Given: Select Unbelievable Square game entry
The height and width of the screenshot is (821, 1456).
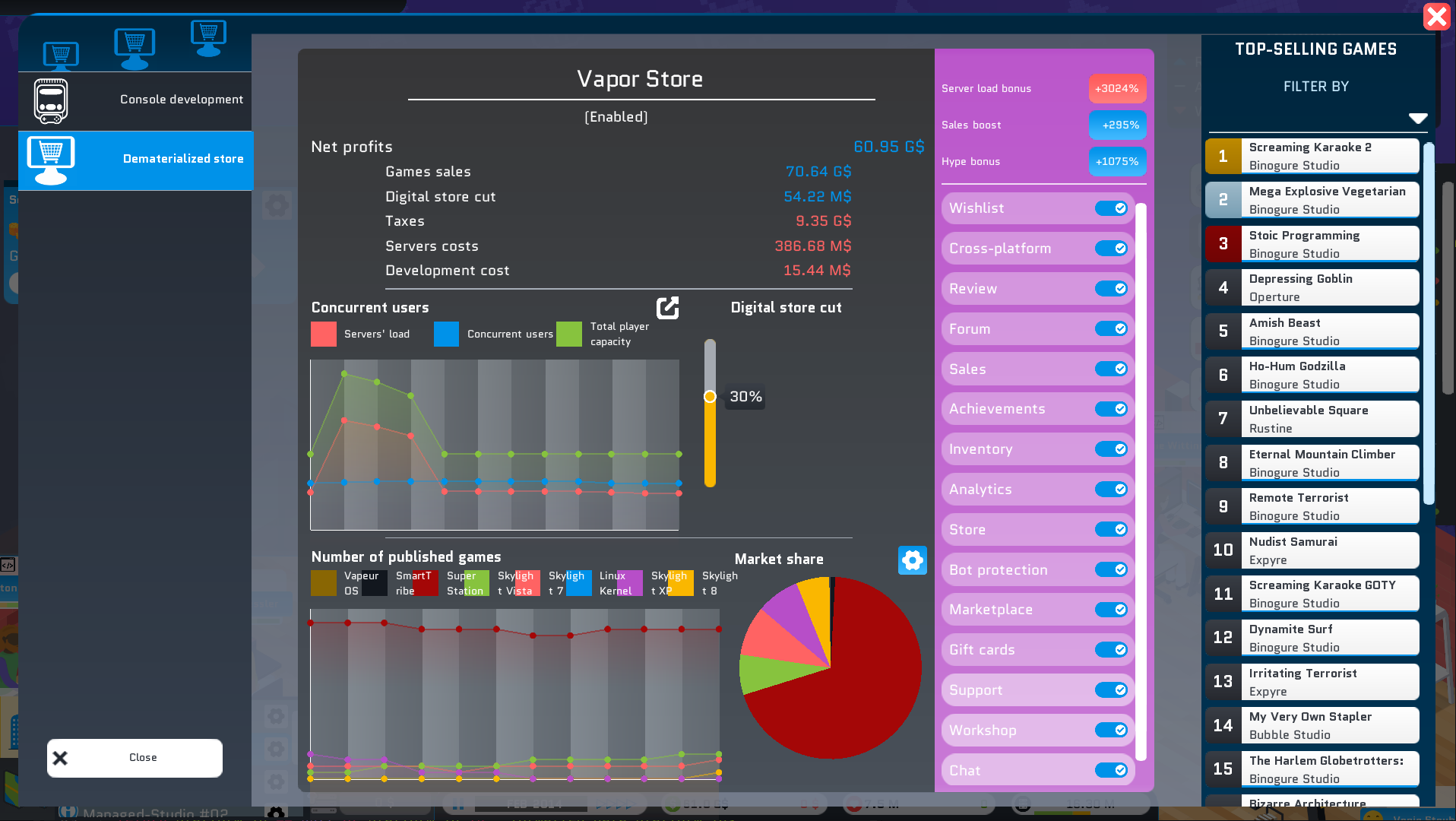Looking at the screenshot, I should (1312, 419).
